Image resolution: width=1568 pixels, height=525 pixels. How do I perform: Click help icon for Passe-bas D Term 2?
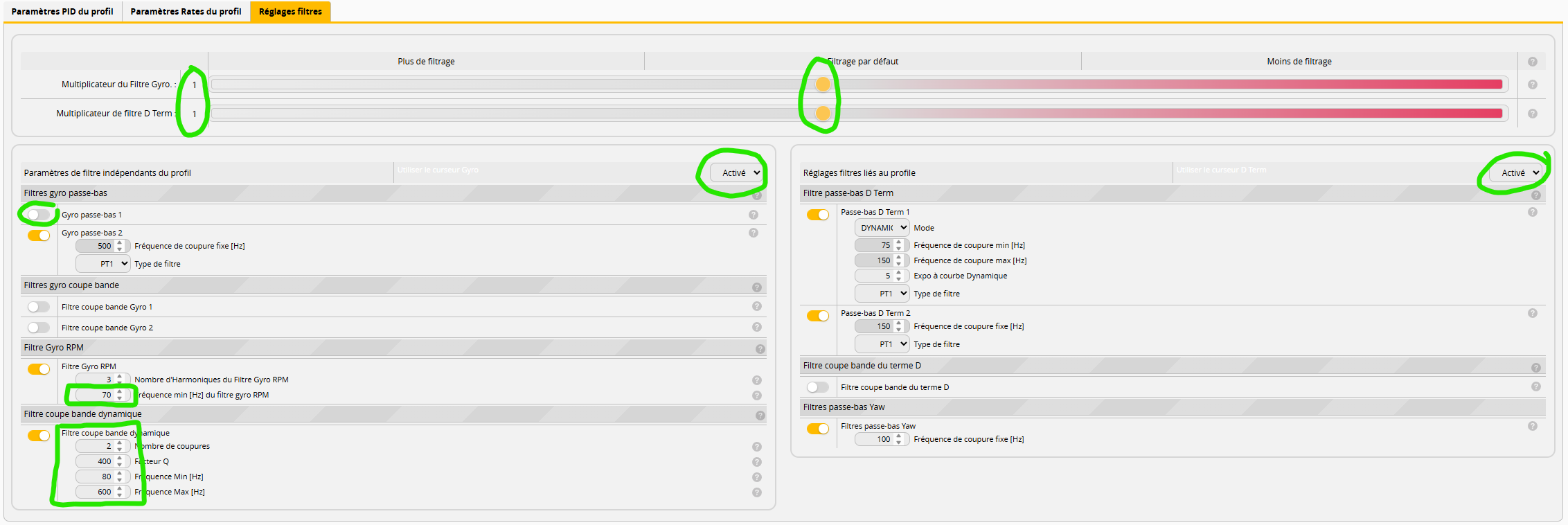[1532, 313]
